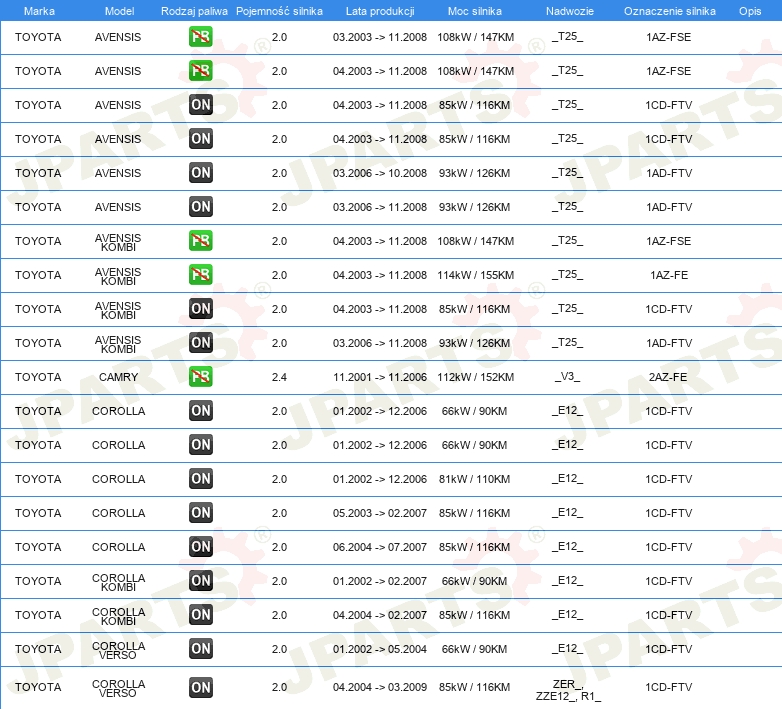Click AVENSIS KOMBI in the 114kW / 155KM row
This screenshot has width=782, height=709.
(118, 276)
